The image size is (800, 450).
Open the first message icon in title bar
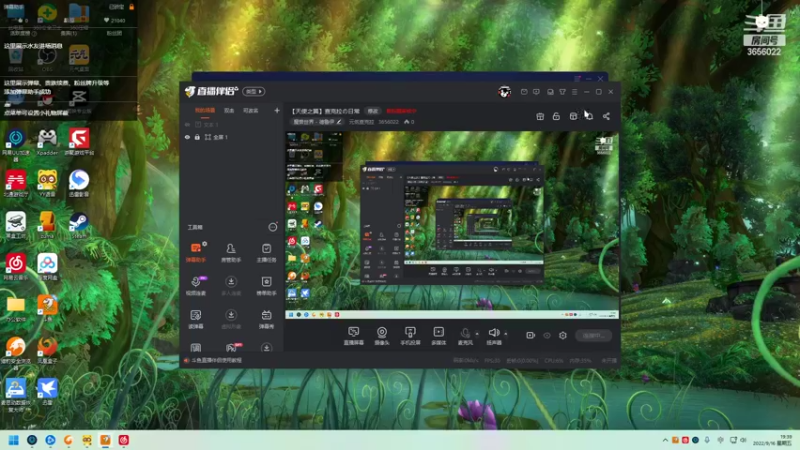pos(524,92)
